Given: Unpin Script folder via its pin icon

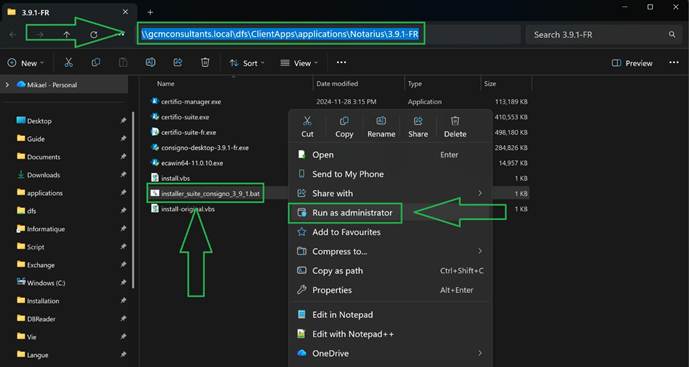Looking at the screenshot, I should [x=123, y=247].
